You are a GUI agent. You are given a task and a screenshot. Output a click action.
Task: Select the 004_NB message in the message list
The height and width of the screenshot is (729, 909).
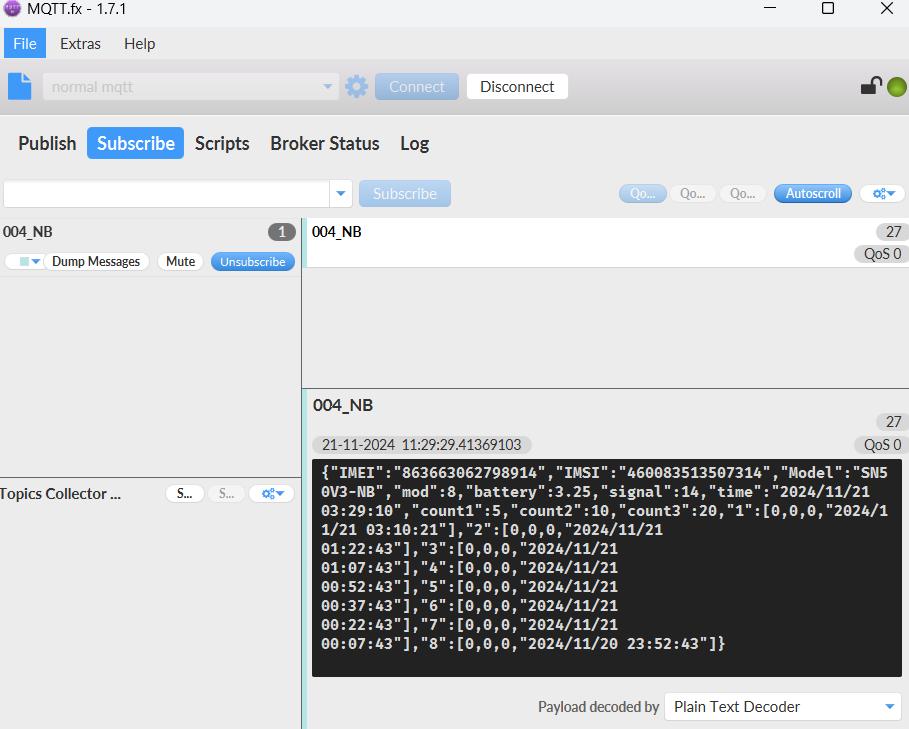(606, 243)
